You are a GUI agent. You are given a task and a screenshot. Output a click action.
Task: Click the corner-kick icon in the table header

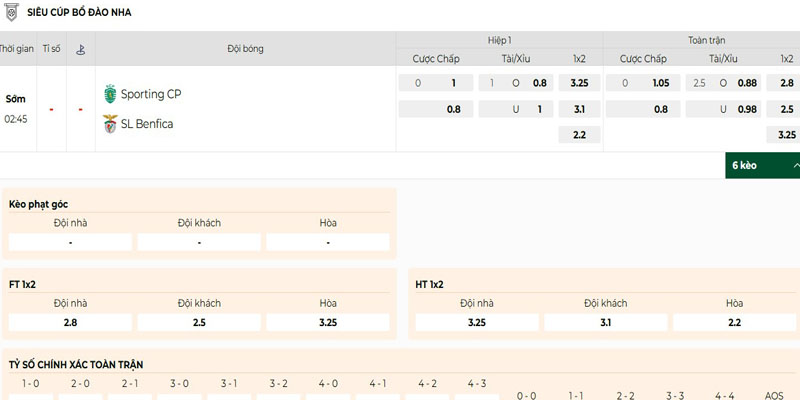(x=81, y=49)
